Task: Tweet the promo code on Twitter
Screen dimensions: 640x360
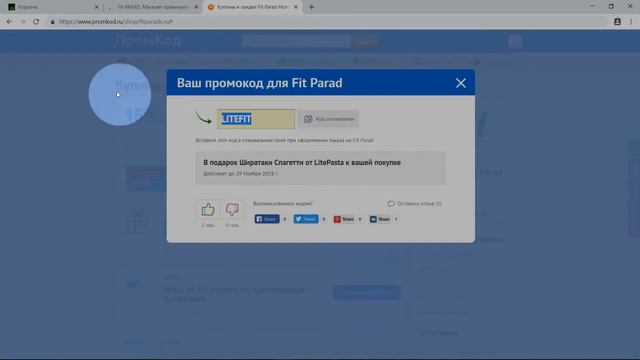Action: click(x=306, y=219)
